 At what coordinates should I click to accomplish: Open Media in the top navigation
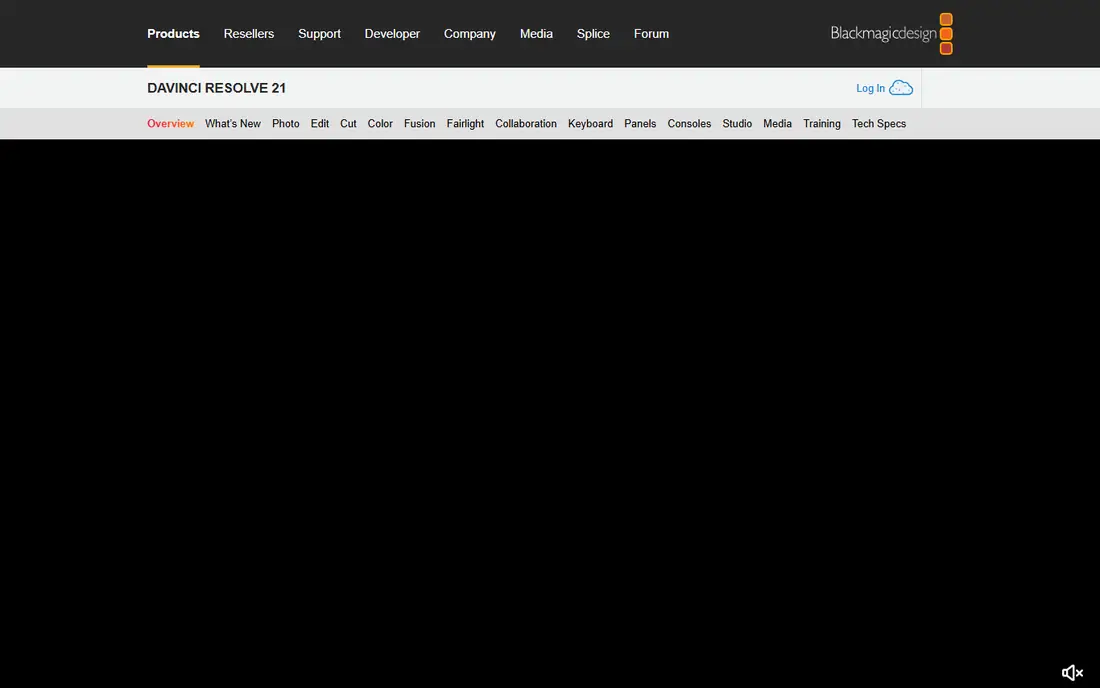[x=536, y=34]
